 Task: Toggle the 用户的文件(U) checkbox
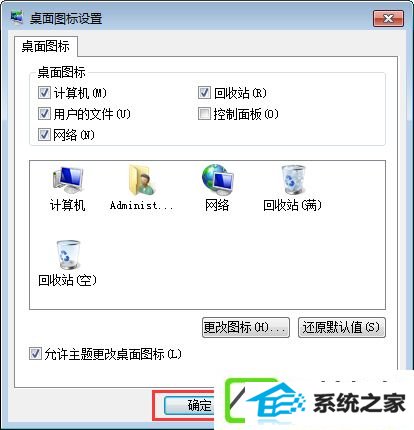click(44, 114)
